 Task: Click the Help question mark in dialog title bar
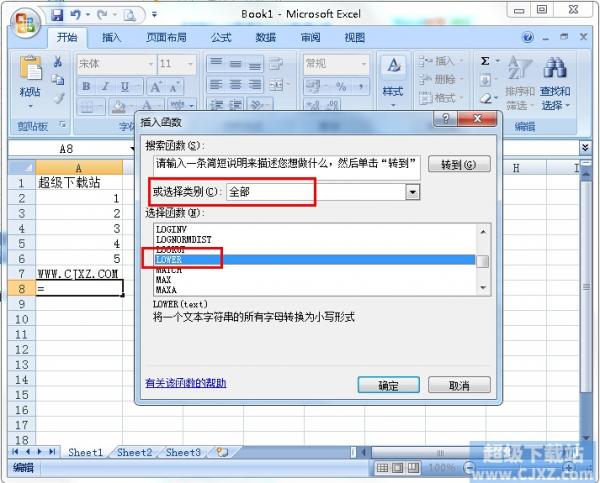tap(442, 119)
